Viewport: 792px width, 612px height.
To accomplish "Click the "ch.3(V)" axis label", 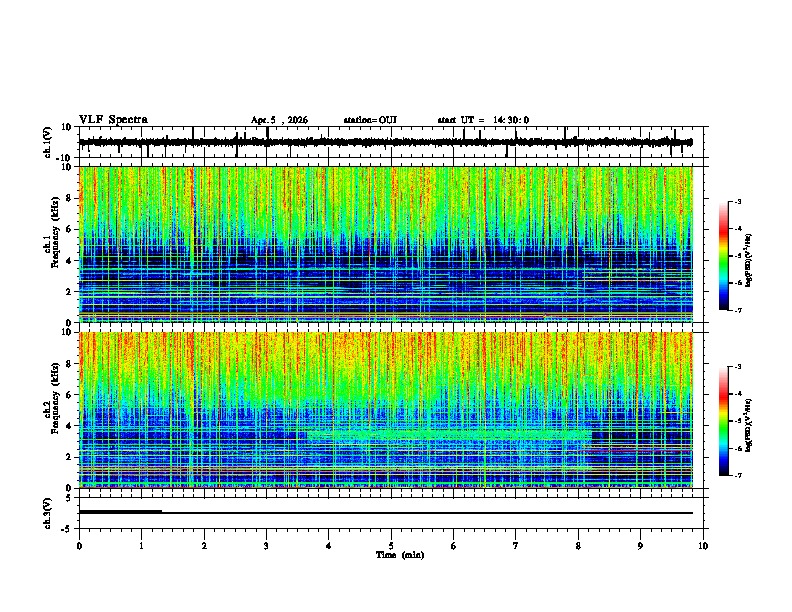I will (x=48, y=513).
